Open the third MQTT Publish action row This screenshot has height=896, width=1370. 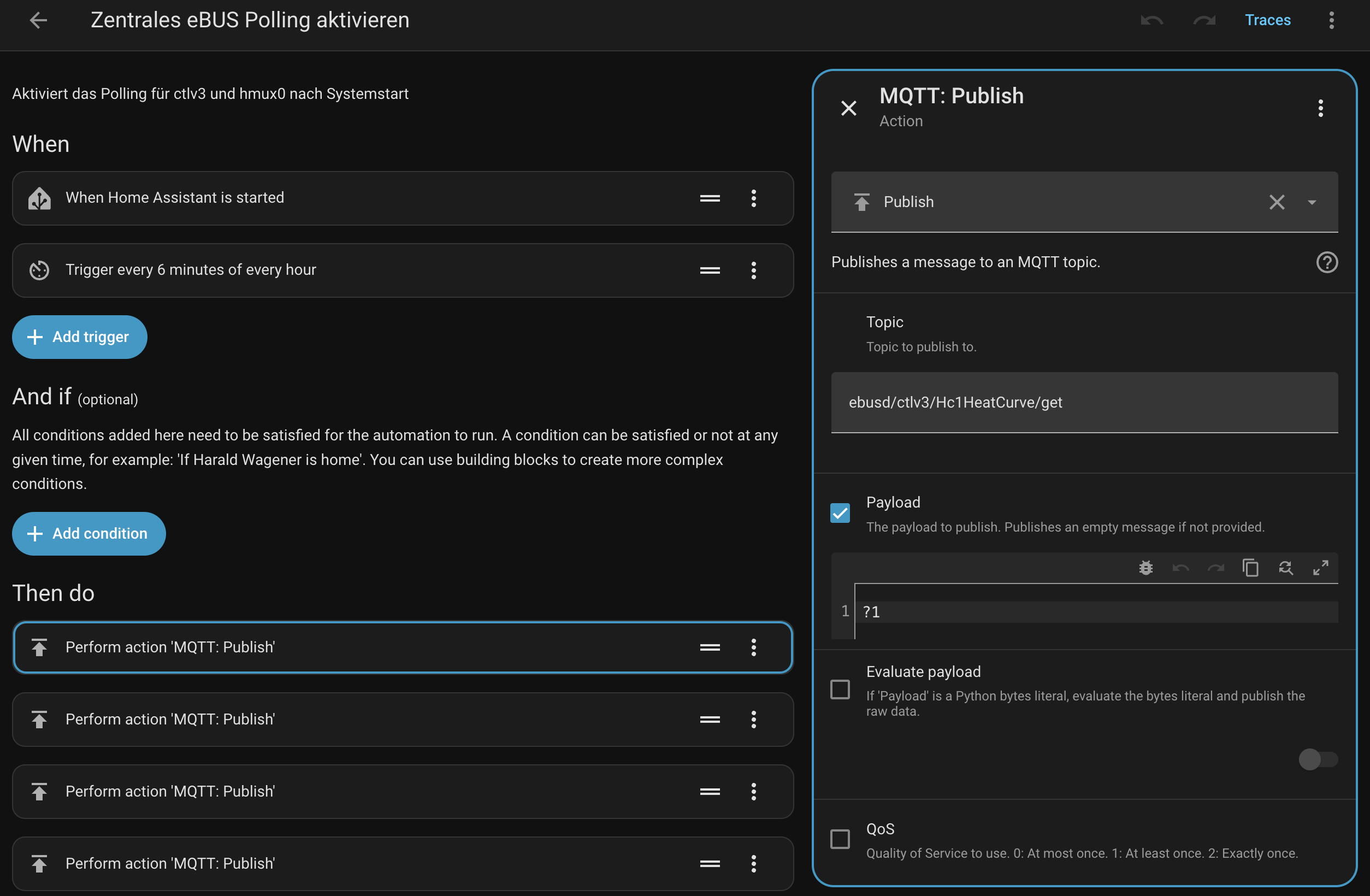click(x=403, y=792)
